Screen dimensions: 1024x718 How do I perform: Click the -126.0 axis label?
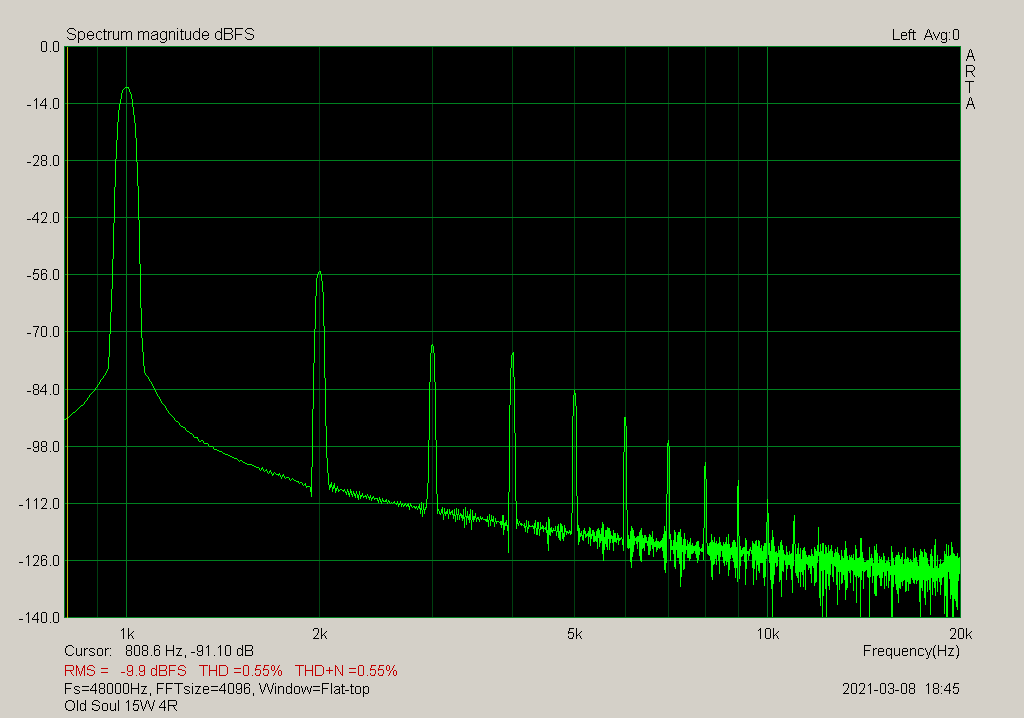click(40, 561)
